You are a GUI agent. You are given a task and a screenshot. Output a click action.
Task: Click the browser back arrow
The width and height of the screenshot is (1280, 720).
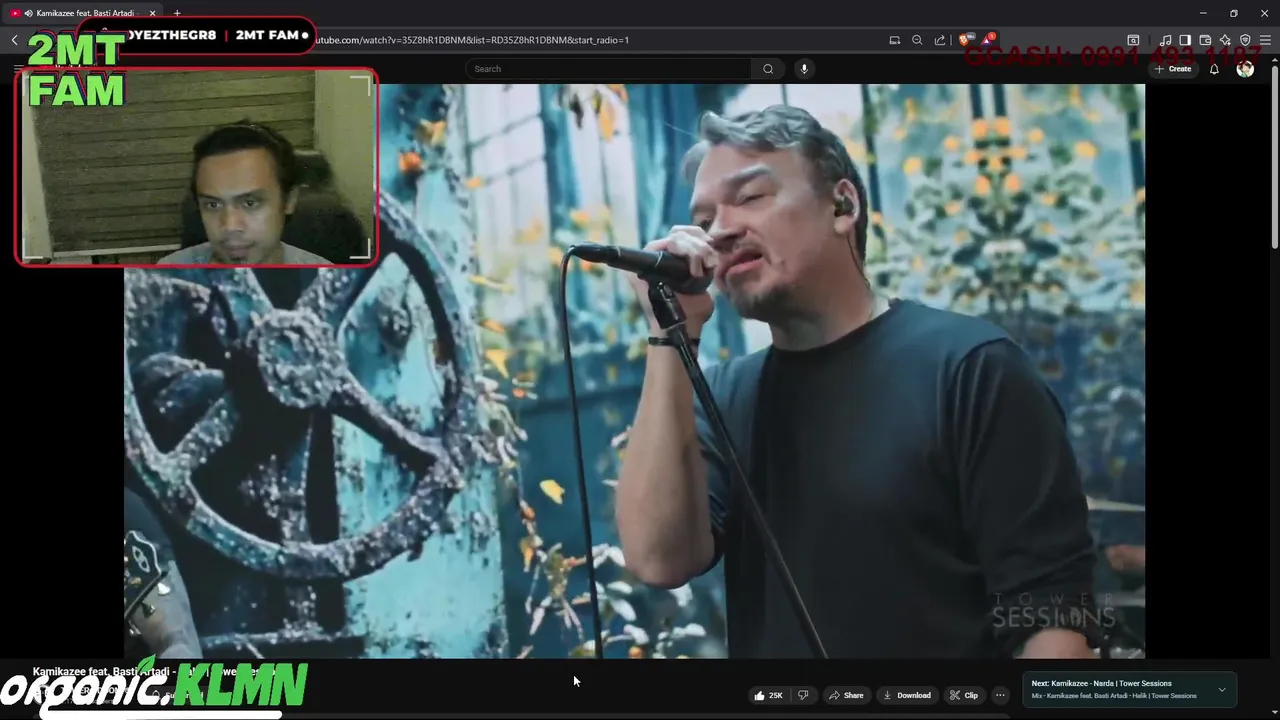coord(14,40)
